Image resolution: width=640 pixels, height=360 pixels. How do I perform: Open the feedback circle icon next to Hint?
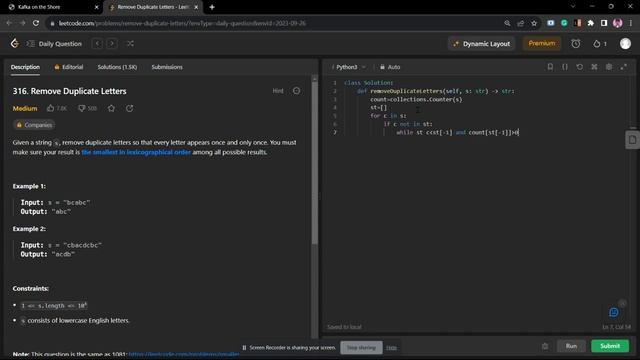tap(296, 91)
